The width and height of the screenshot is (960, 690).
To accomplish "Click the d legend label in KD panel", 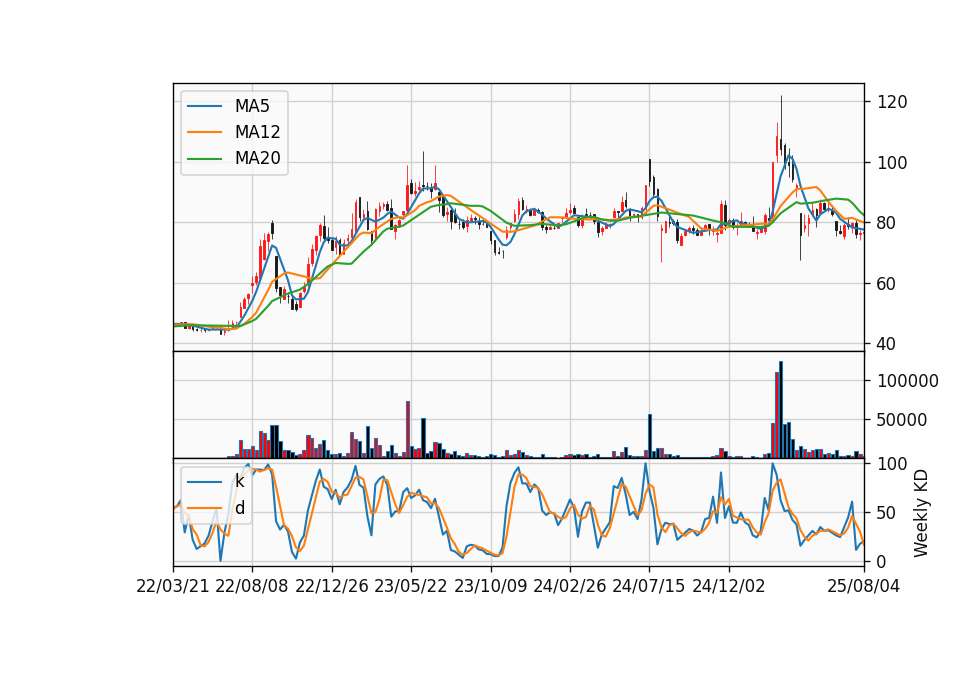I will (x=240, y=508).
